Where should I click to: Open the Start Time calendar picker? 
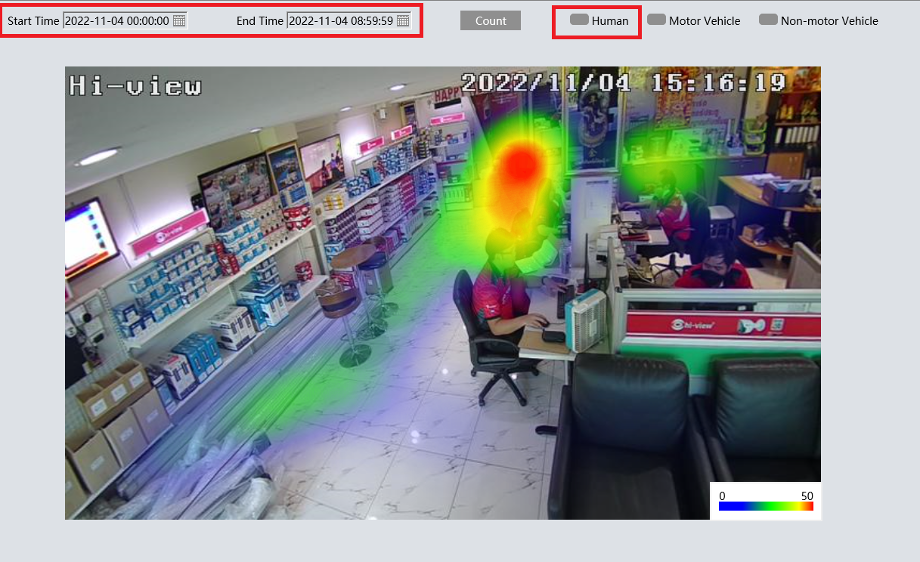pyautogui.click(x=179, y=21)
